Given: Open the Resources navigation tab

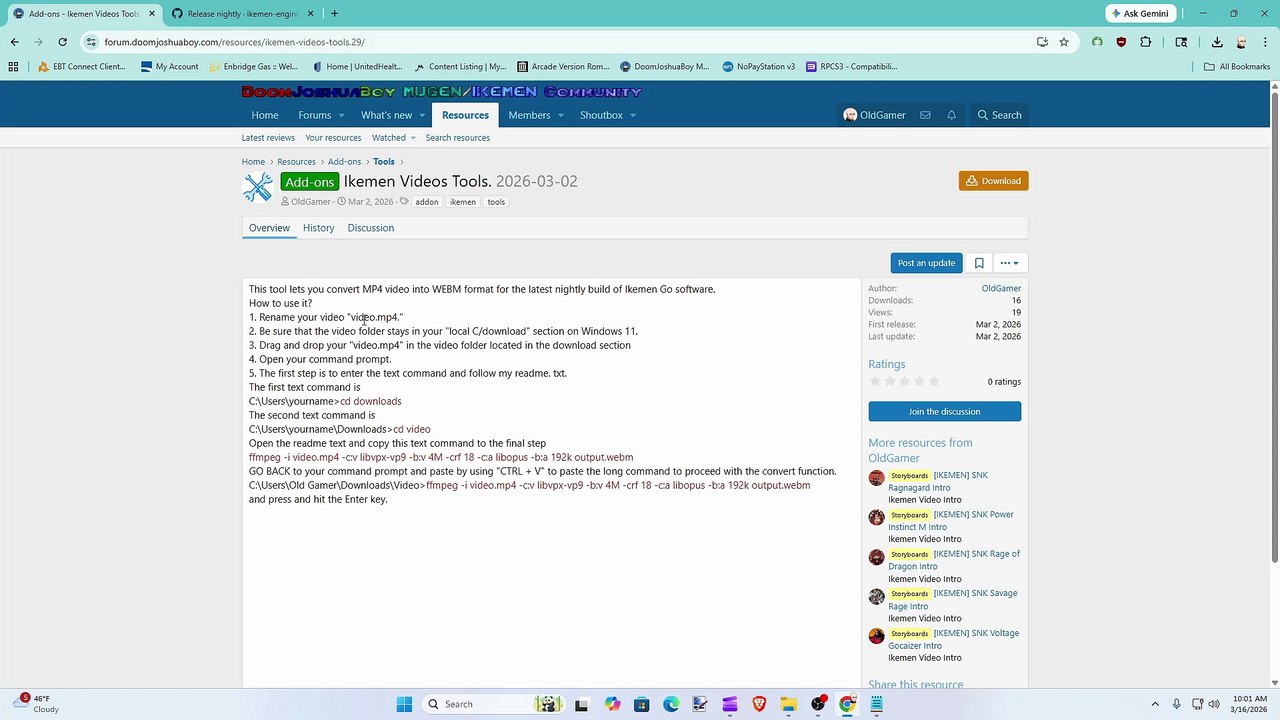Looking at the screenshot, I should 465,115.
